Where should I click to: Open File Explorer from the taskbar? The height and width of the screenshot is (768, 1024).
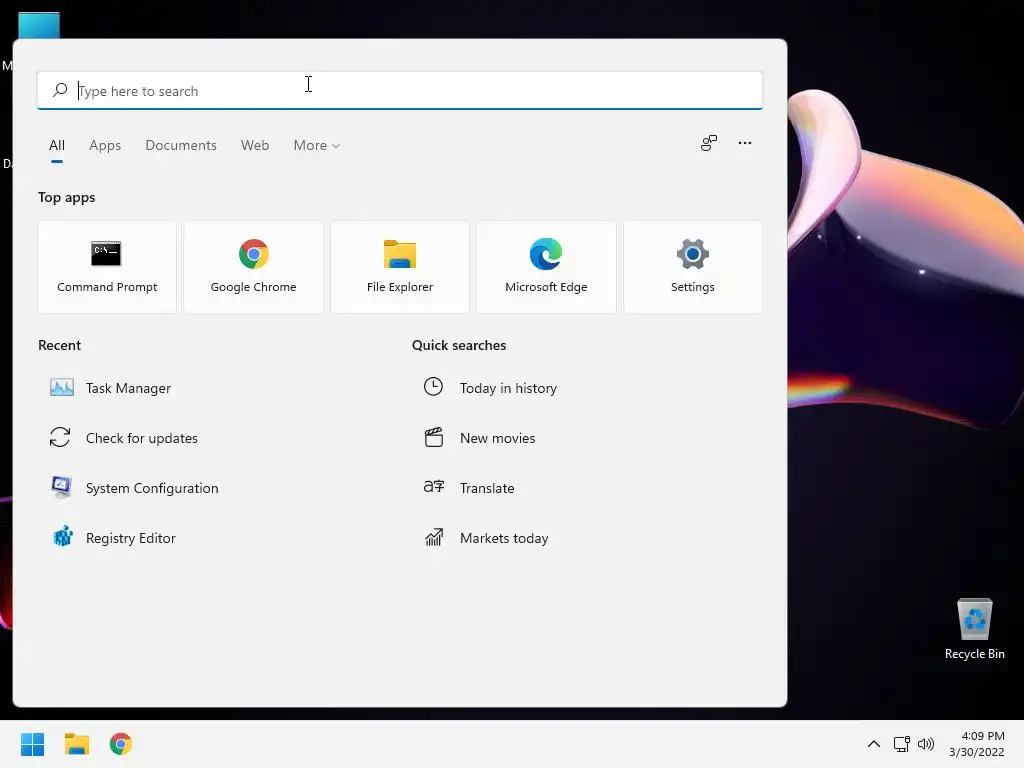click(77, 744)
